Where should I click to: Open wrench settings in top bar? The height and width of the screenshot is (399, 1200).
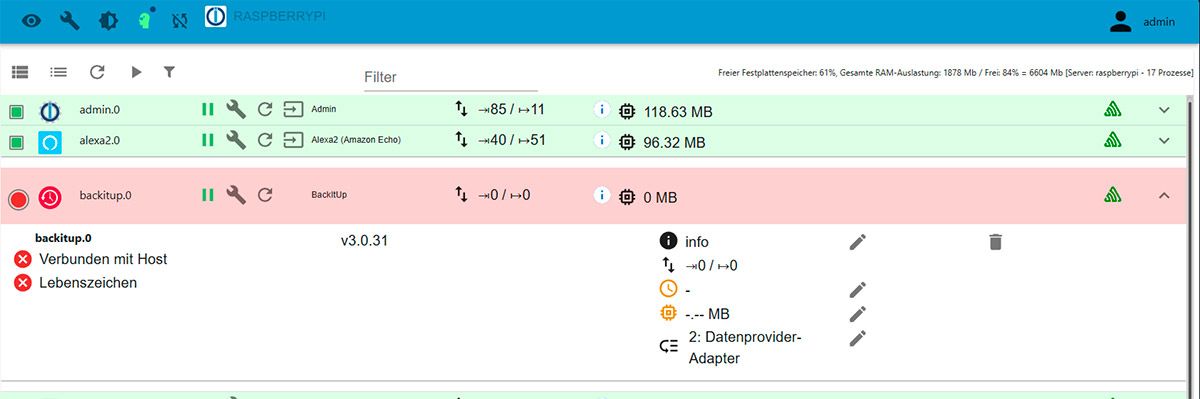point(70,20)
